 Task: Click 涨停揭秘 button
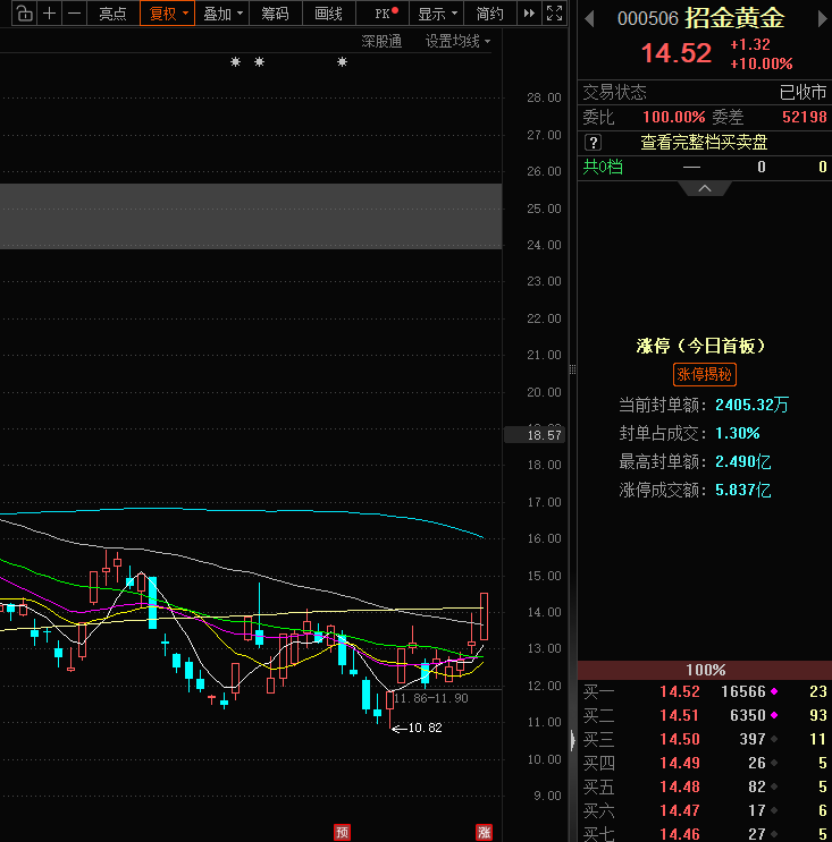tap(704, 374)
